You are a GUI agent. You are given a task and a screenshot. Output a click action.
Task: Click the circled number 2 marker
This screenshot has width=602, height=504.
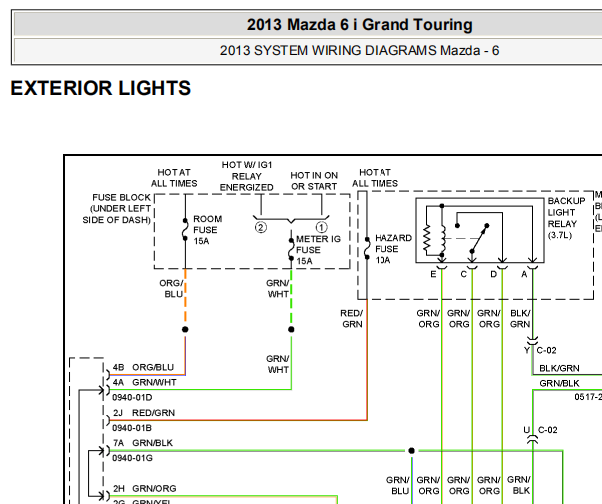[260, 228]
